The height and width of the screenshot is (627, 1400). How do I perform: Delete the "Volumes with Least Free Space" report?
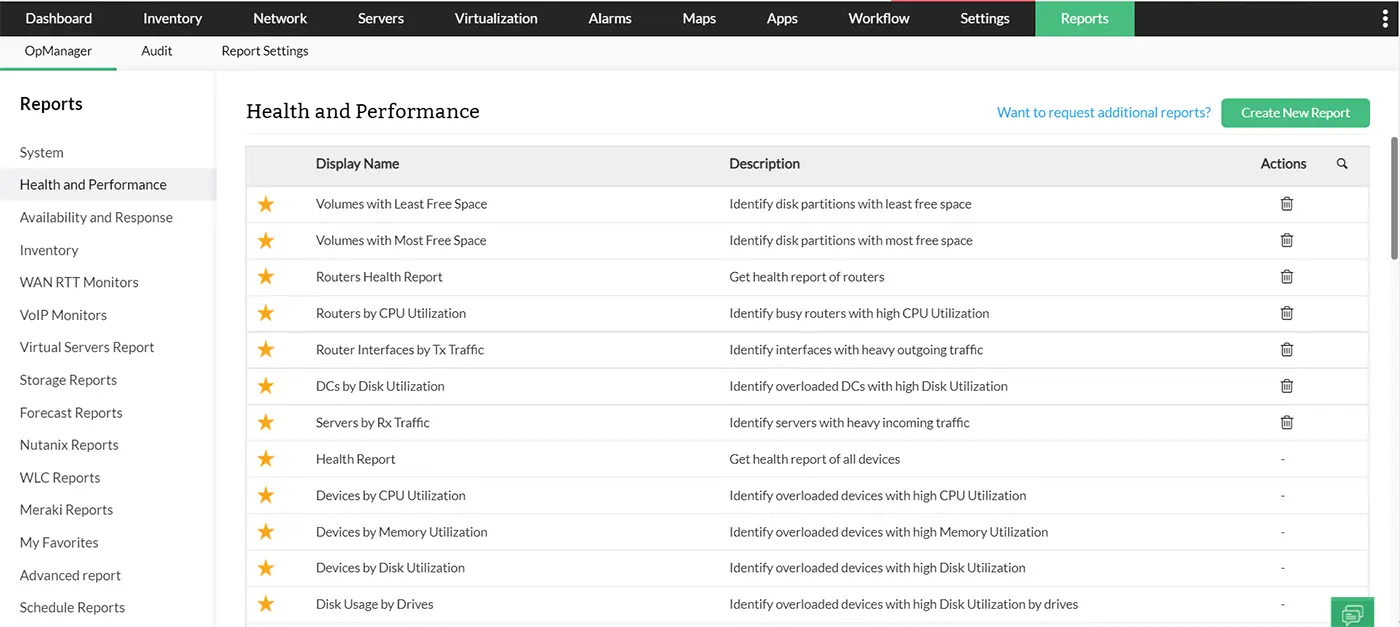(x=1286, y=203)
